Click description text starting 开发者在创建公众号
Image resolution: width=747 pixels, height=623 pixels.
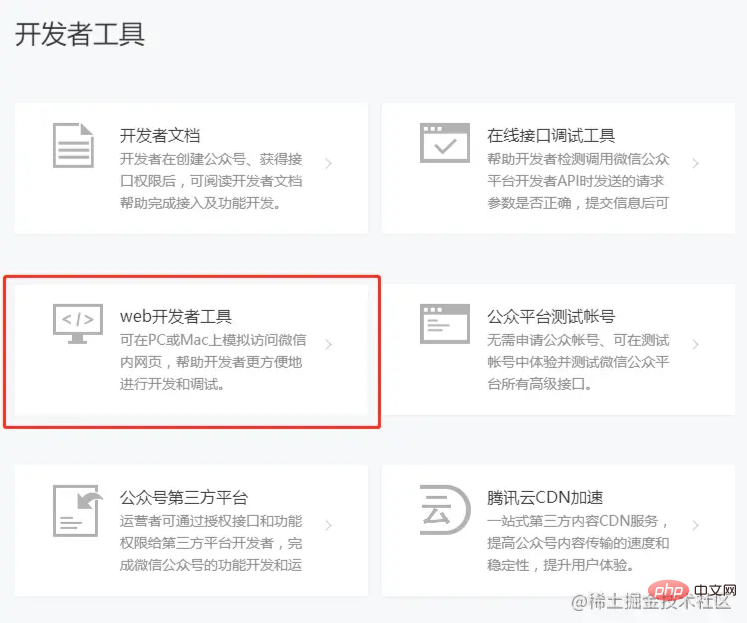(211, 181)
